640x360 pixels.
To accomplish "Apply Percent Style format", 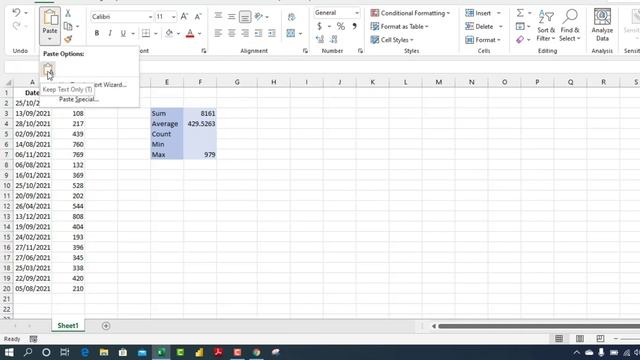I will pyautogui.click(x=341, y=26).
